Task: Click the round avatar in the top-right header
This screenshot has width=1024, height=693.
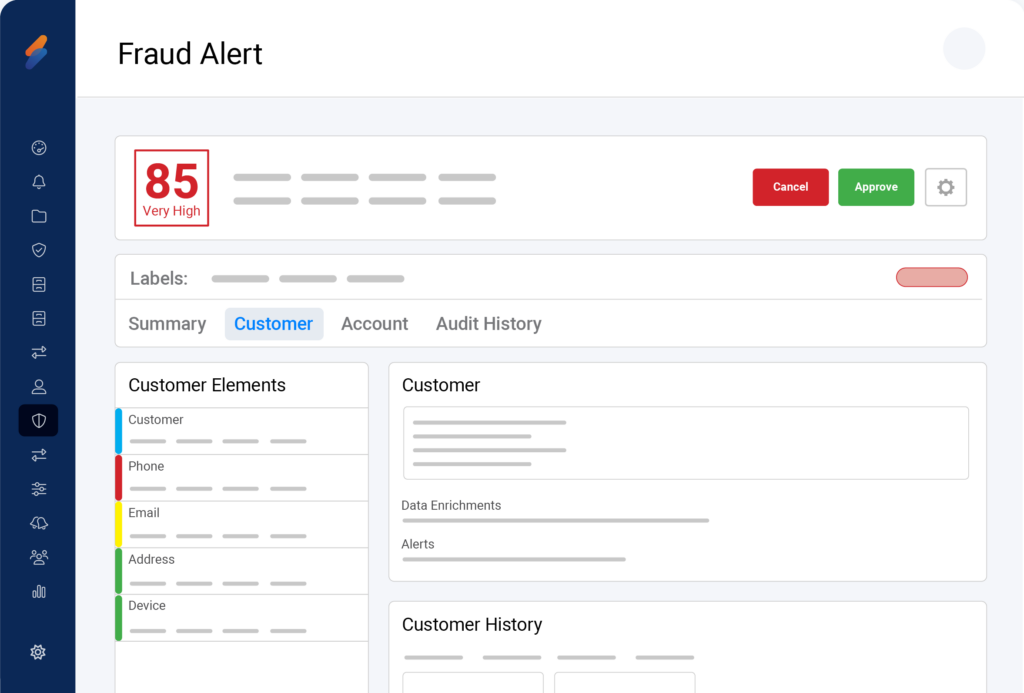Action: [964, 49]
